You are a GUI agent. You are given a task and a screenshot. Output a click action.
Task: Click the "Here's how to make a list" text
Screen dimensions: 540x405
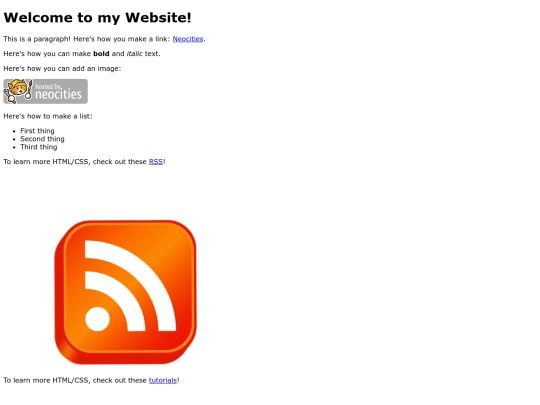[x=48, y=116]
